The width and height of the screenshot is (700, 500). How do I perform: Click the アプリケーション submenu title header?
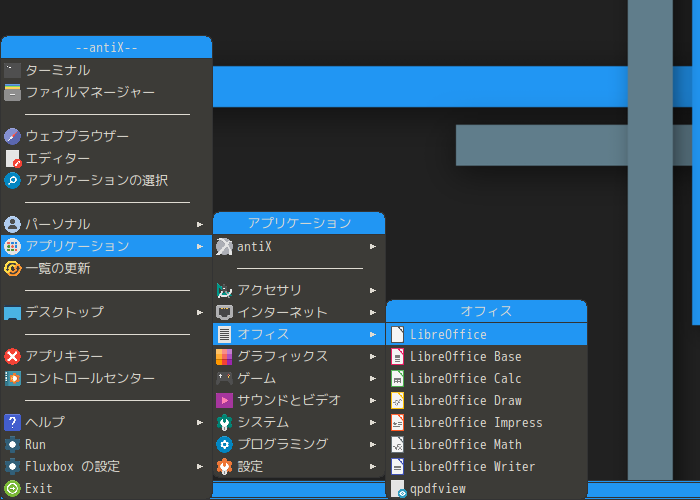coord(299,223)
